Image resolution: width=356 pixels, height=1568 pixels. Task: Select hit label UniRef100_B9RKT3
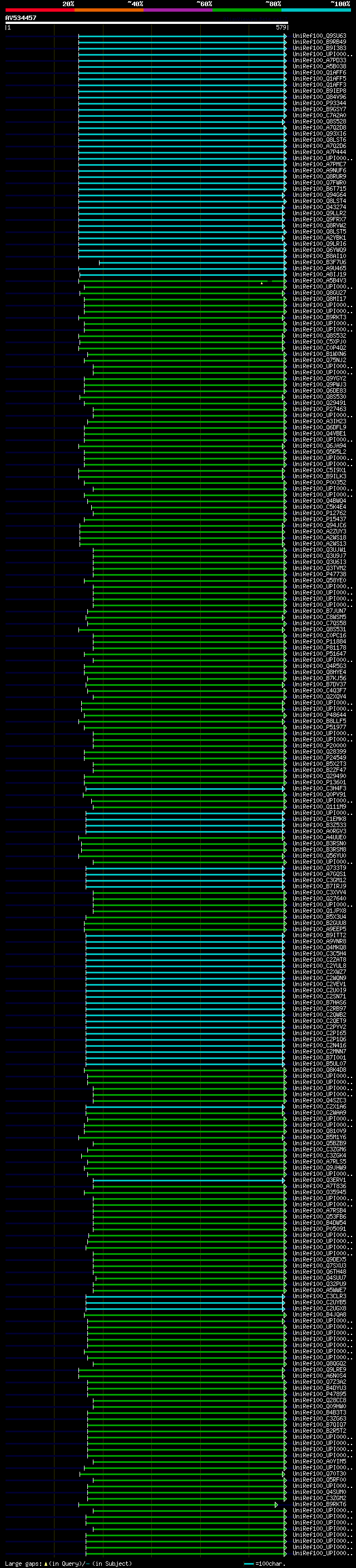(x=319, y=317)
